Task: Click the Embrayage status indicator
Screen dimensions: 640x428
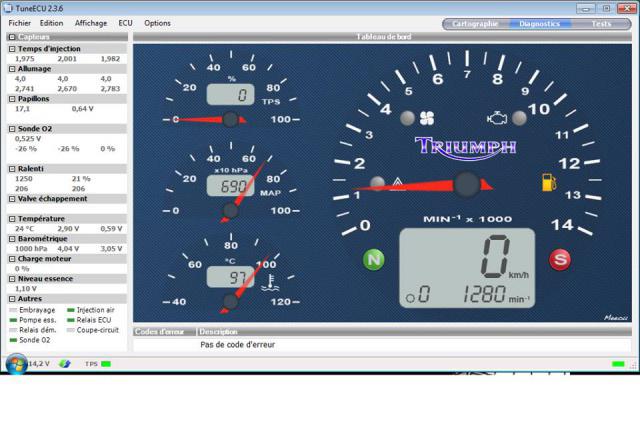Action: 13,310
